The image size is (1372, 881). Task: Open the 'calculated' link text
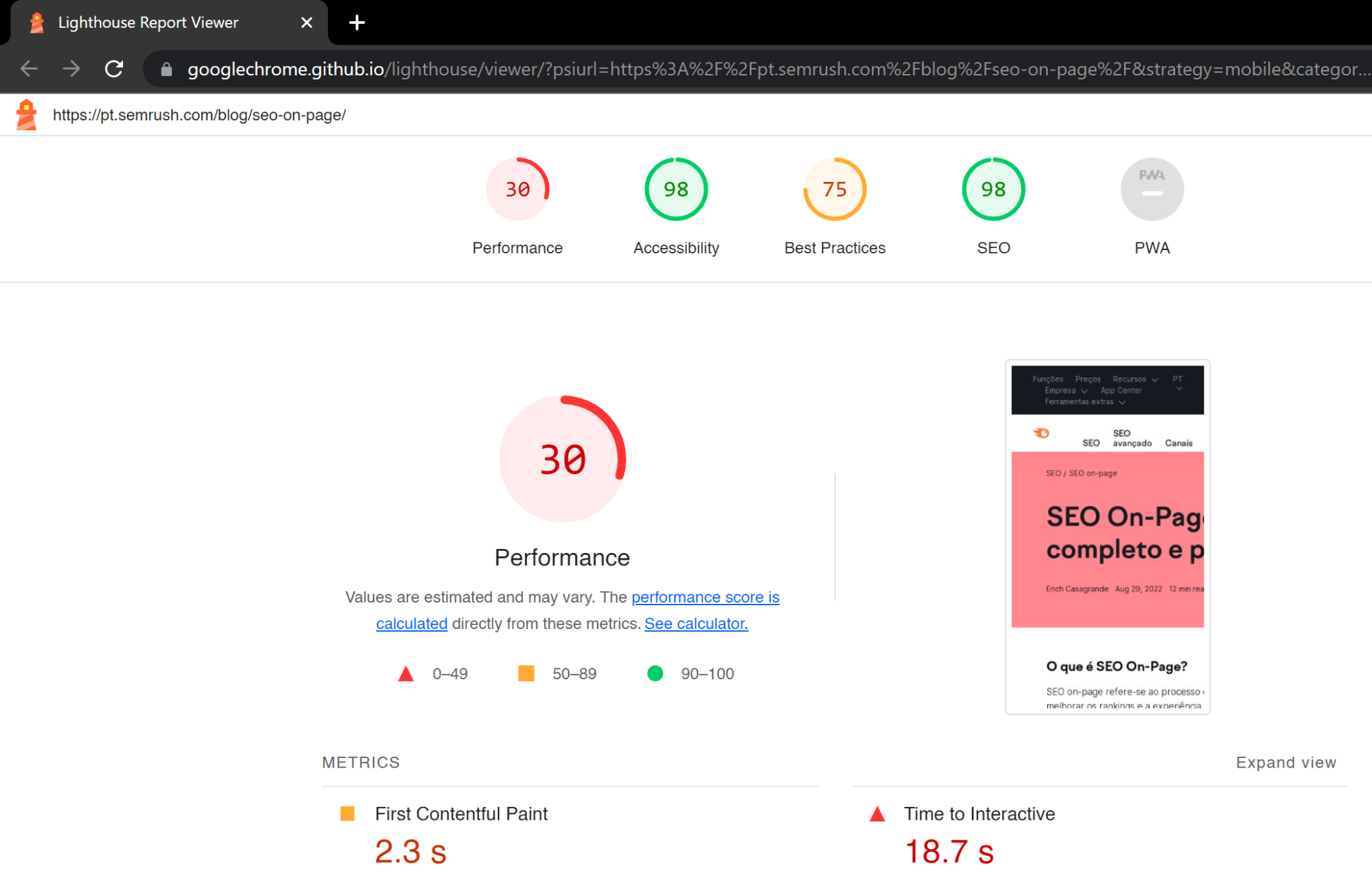coord(412,624)
